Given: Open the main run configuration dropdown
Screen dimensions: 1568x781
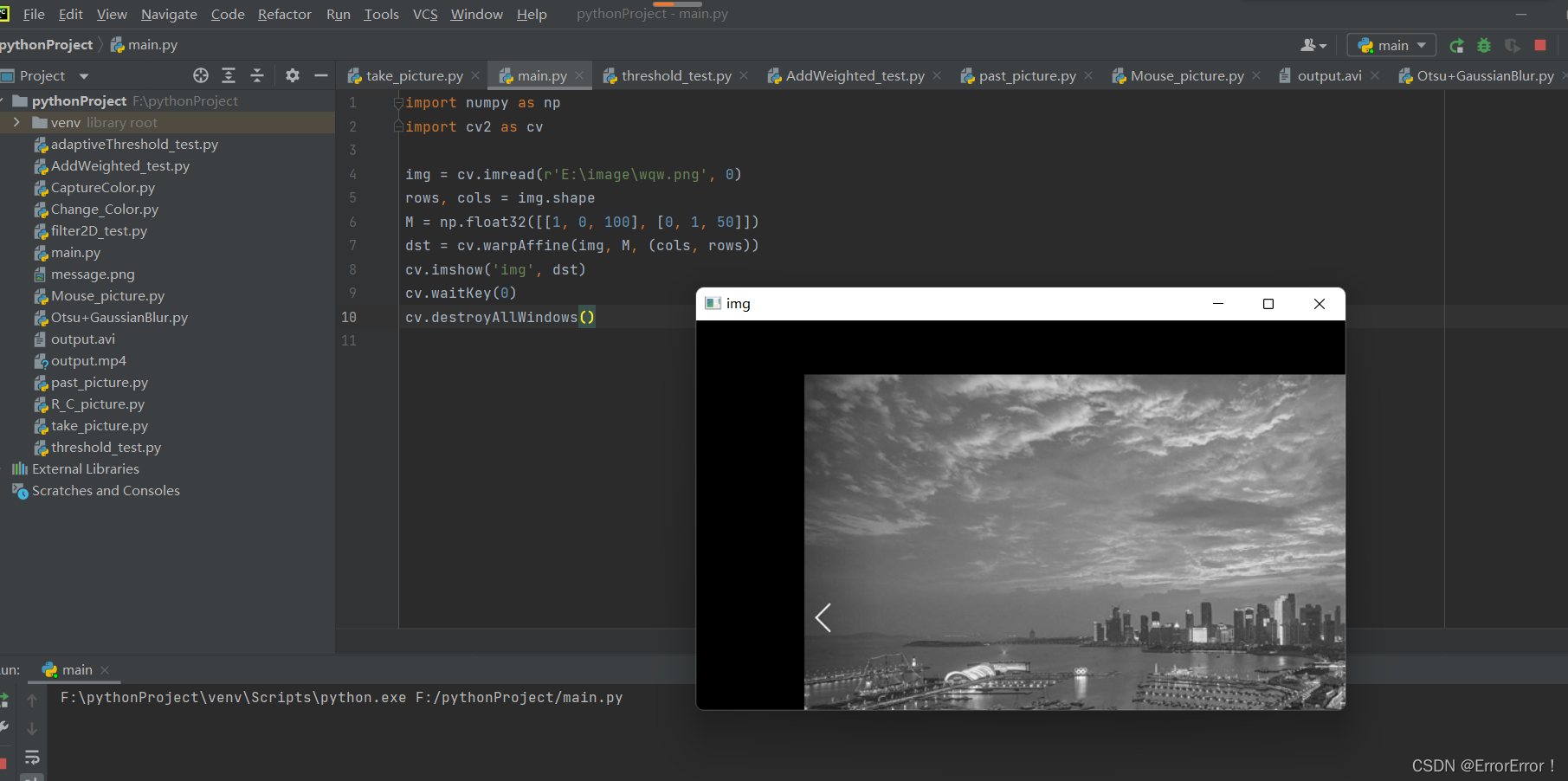Looking at the screenshot, I should click(1391, 45).
